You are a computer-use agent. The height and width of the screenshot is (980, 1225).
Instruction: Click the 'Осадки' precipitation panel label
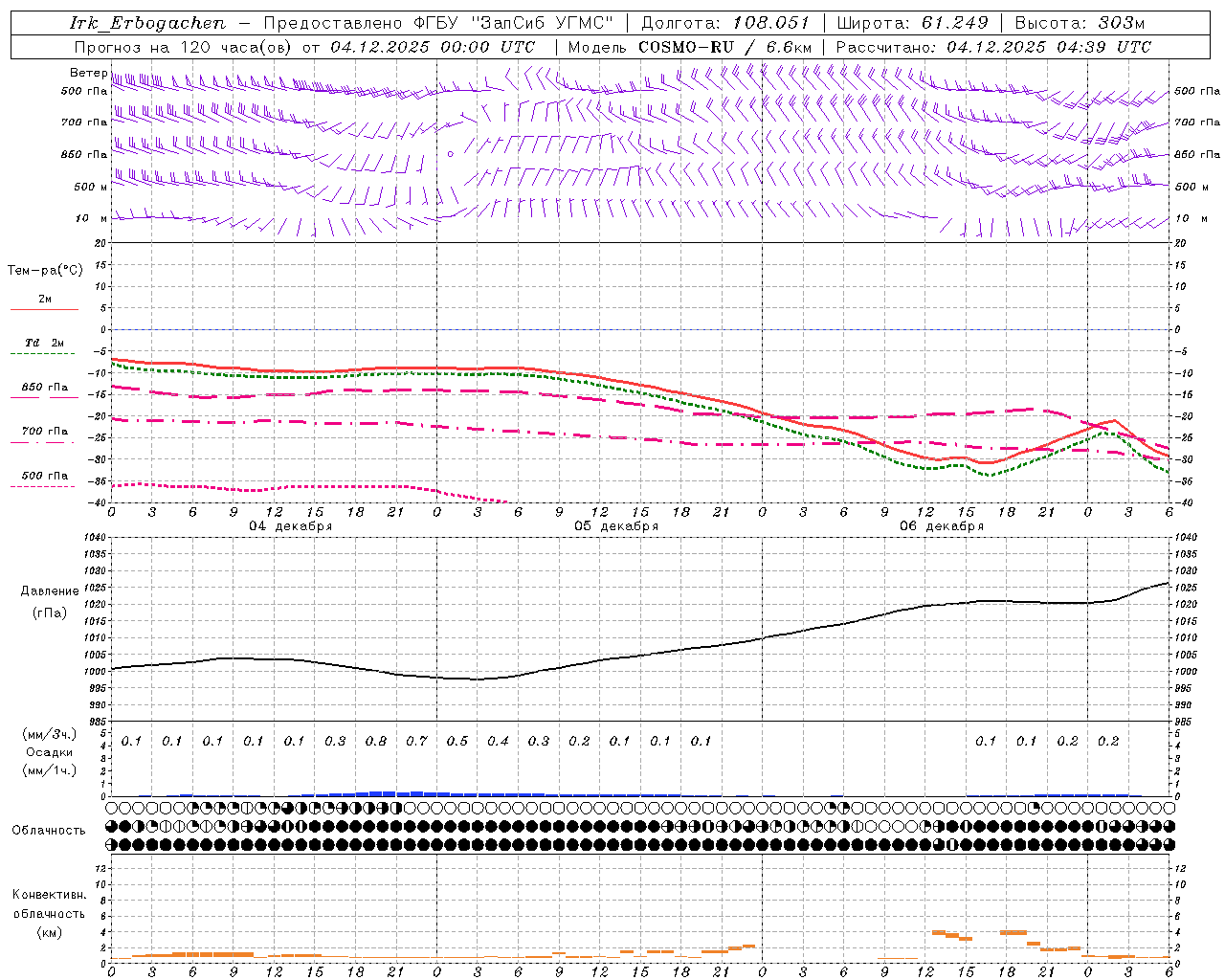pyautogui.click(x=50, y=752)
